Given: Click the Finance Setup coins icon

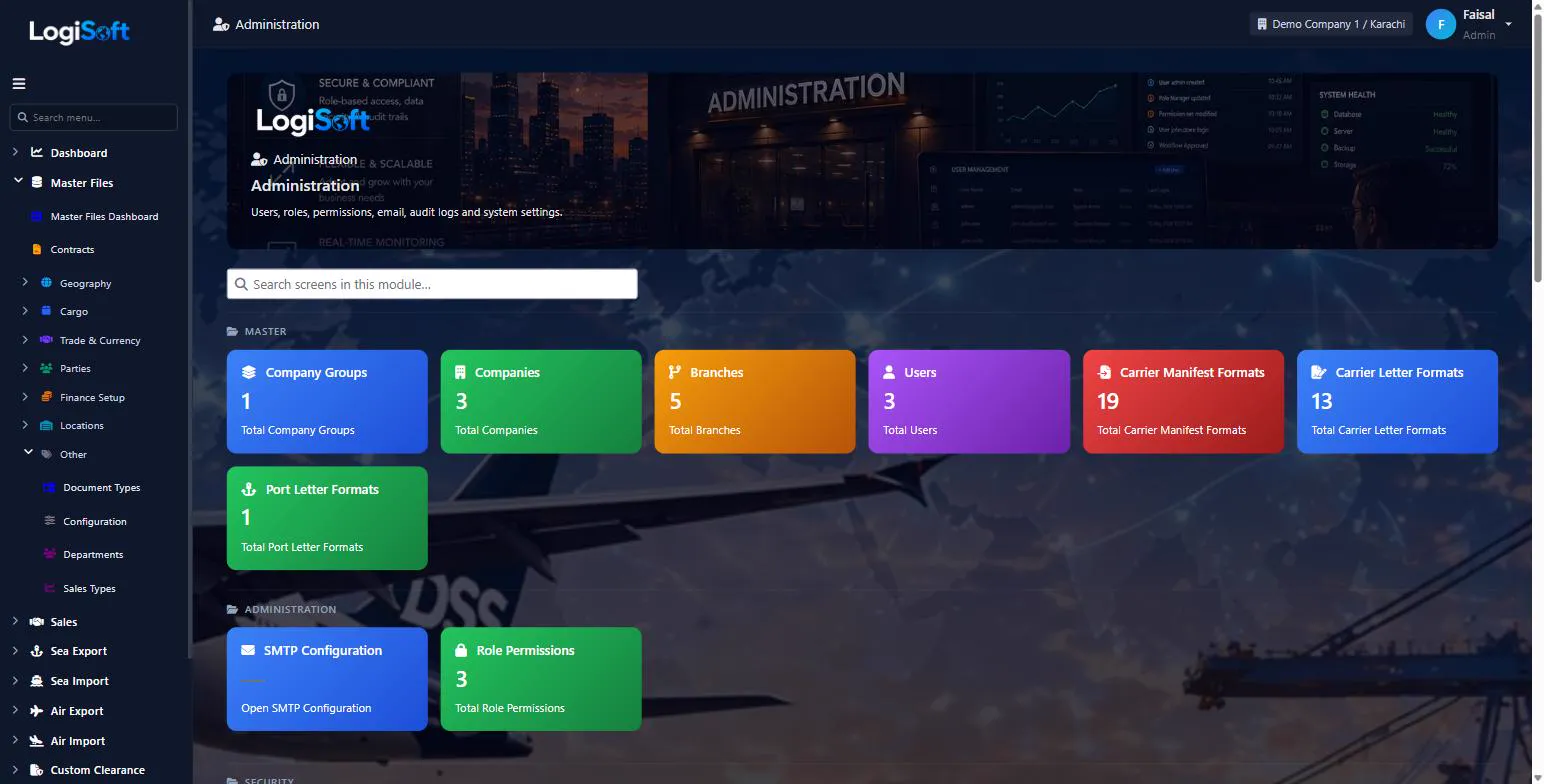Looking at the screenshot, I should tap(46, 397).
